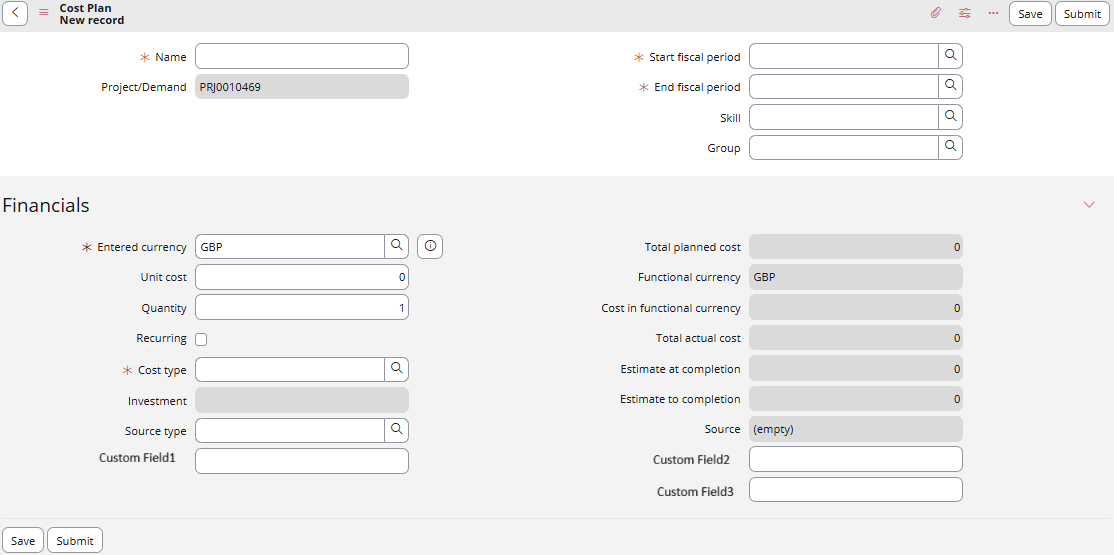Click the Cost type input field

pos(290,370)
